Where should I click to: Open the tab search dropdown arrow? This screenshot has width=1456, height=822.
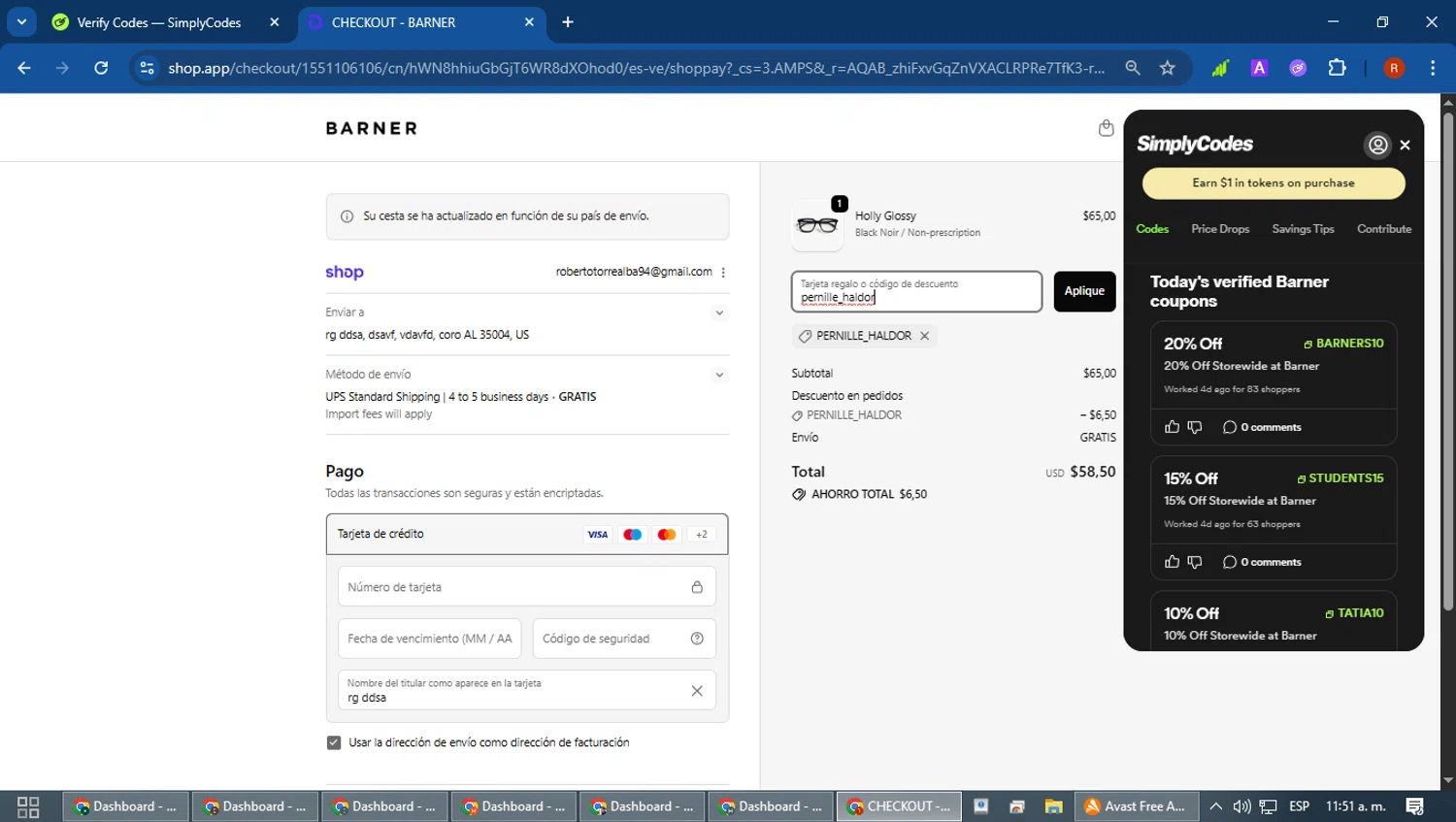point(21,22)
